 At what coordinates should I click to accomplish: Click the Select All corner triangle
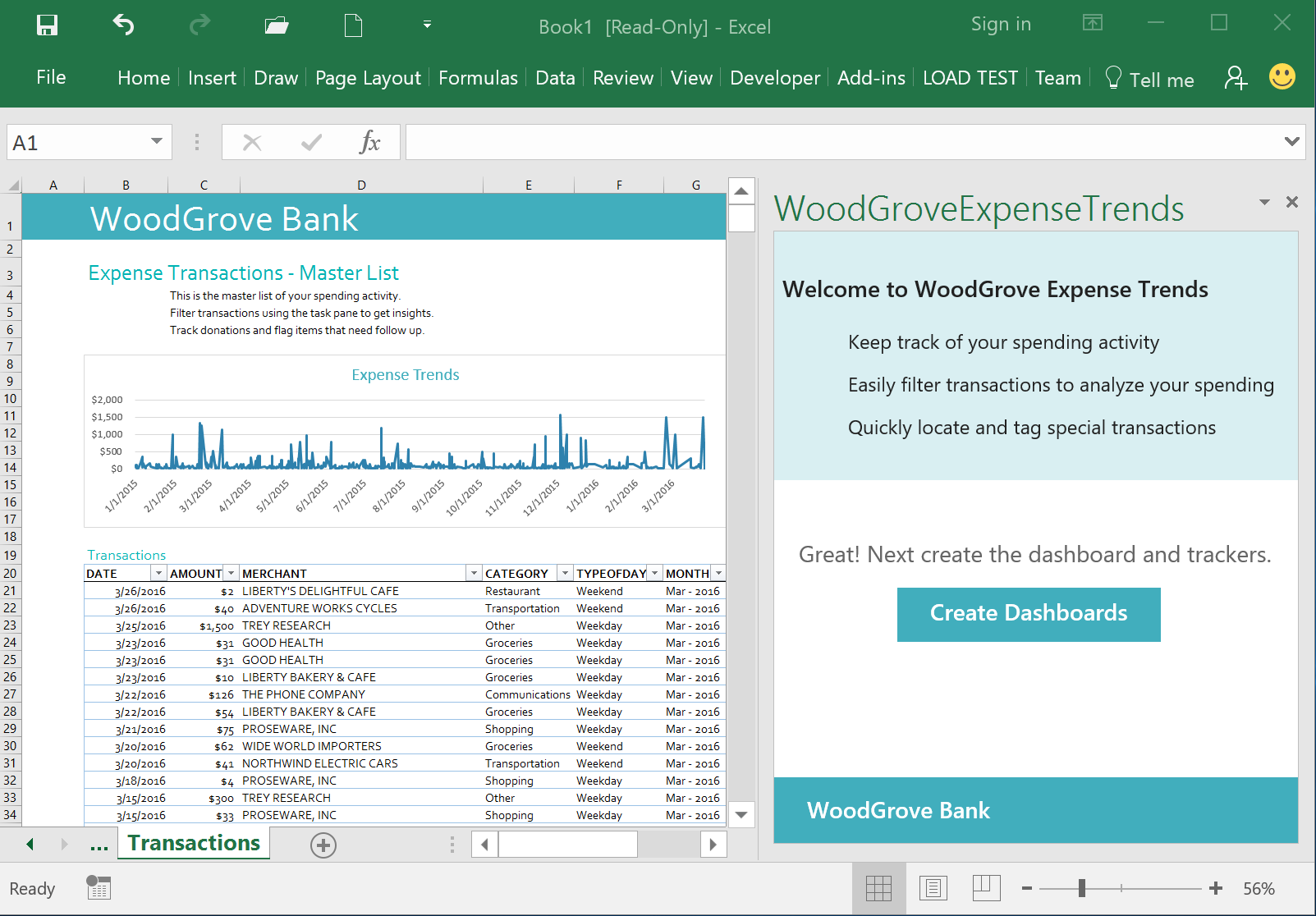[x=11, y=185]
